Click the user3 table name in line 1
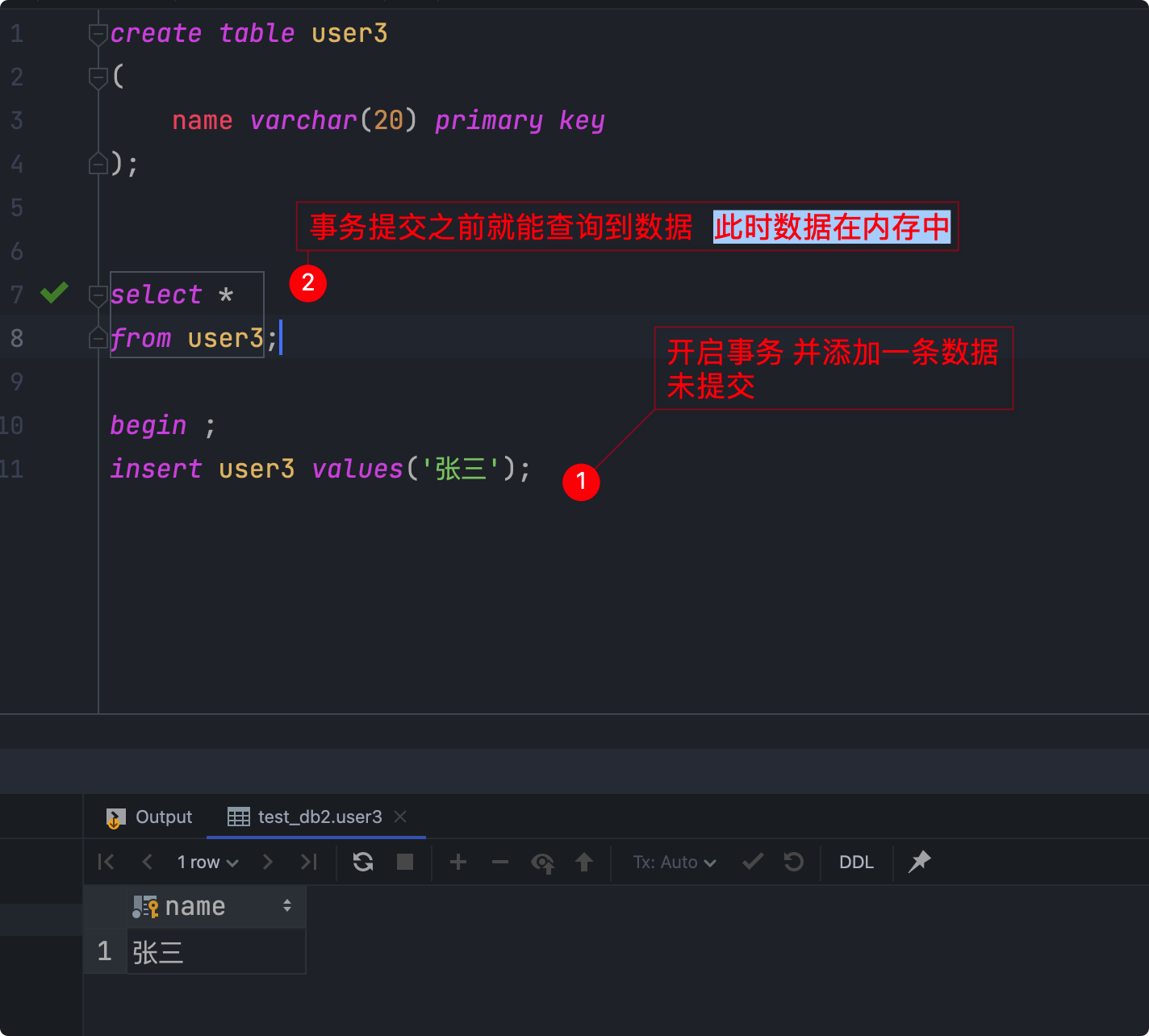 (x=349, y=34)
